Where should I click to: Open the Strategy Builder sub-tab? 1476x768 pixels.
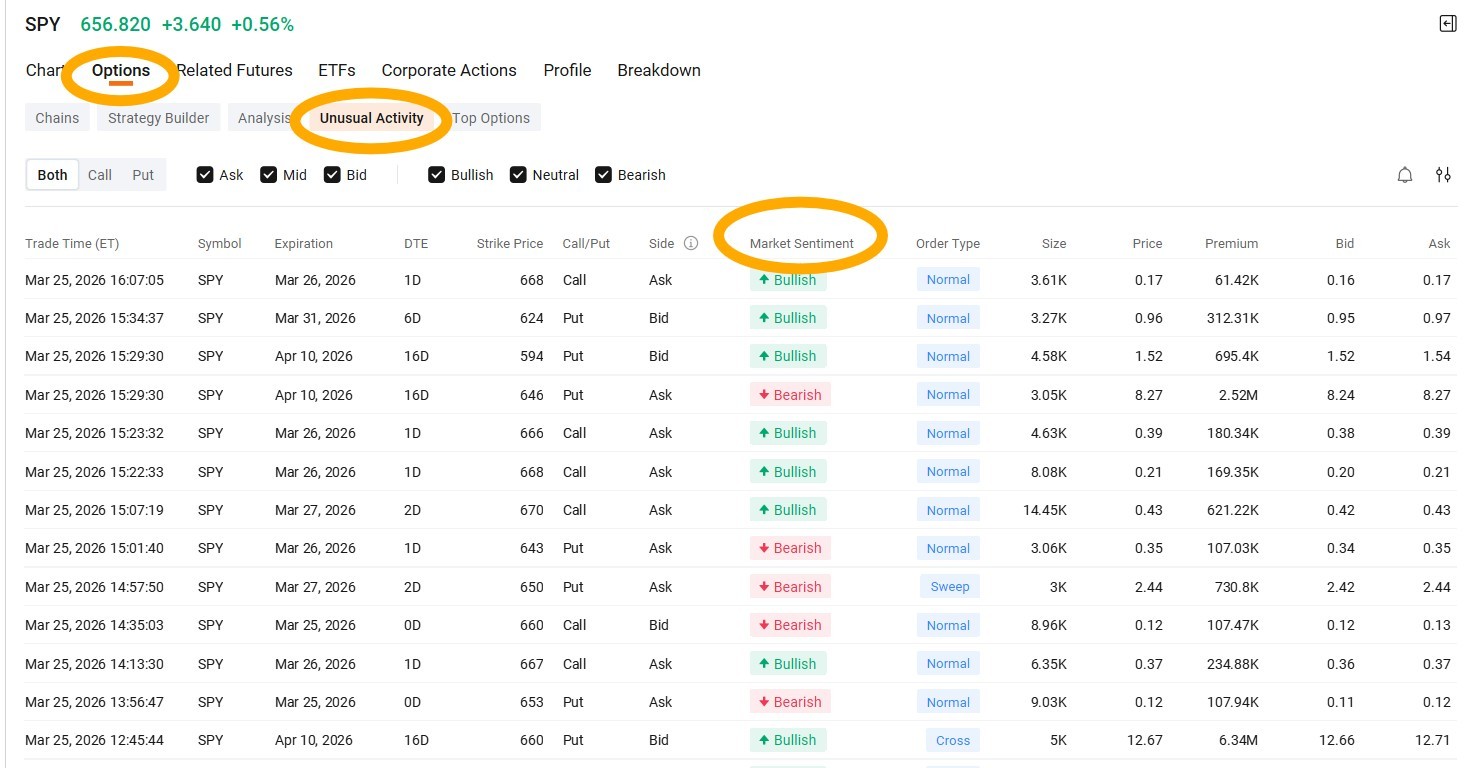click(159, 118)
